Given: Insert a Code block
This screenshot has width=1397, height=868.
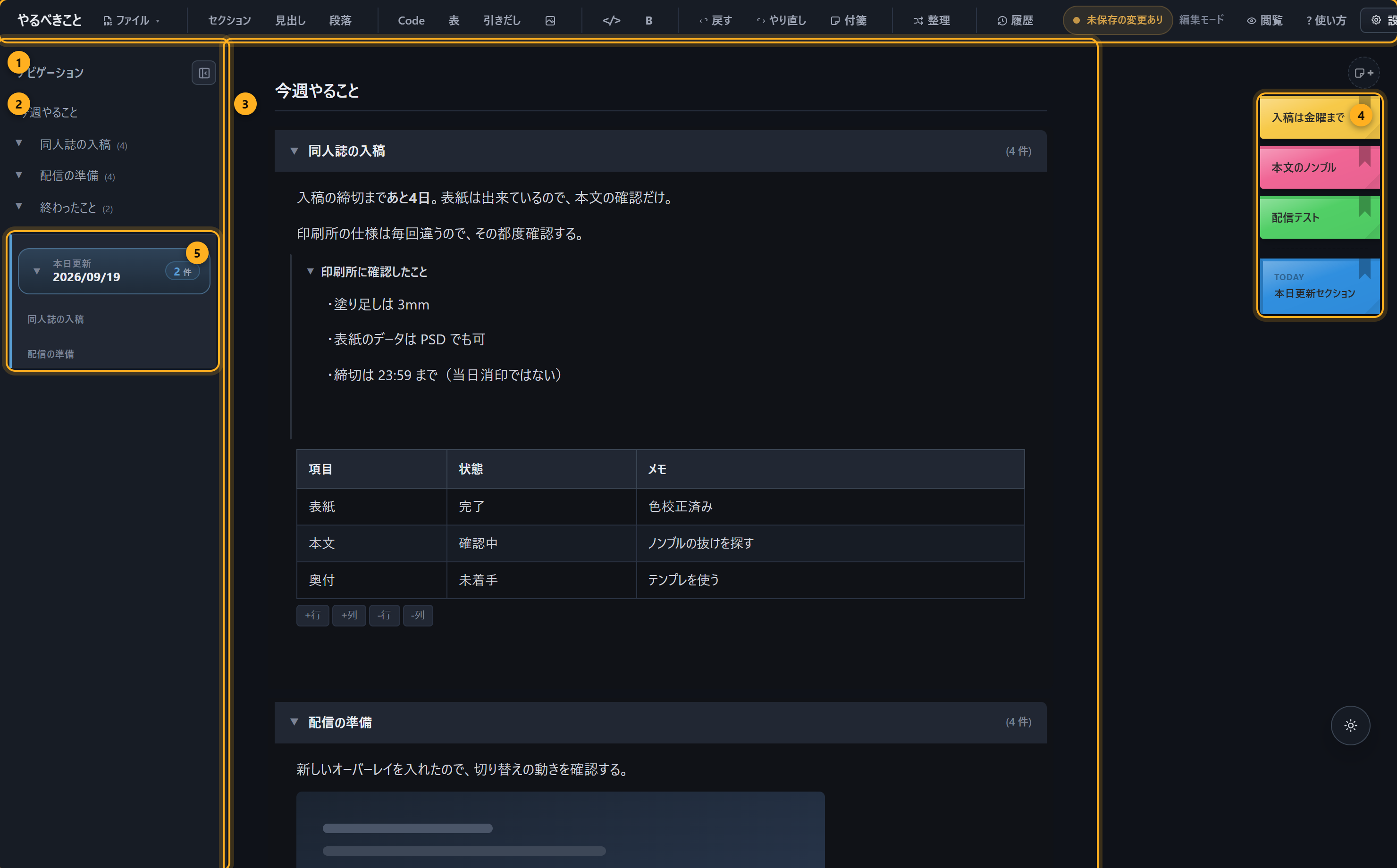Looking at the screenshot, I should click(411, 20).
